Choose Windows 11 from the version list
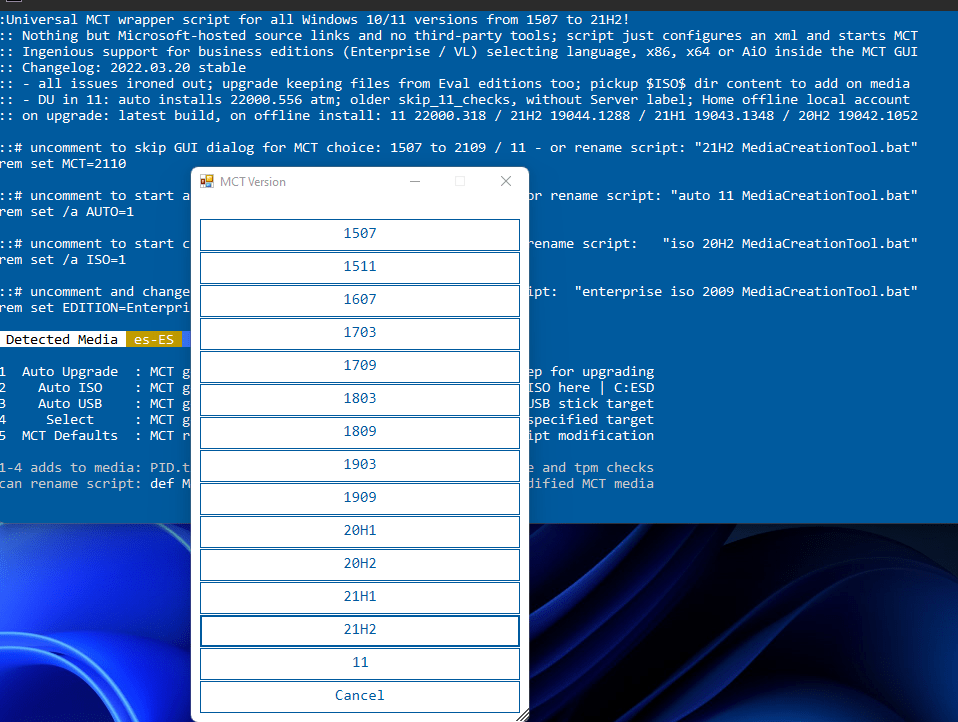Screen dimensions: 958x722 (360, 662)
